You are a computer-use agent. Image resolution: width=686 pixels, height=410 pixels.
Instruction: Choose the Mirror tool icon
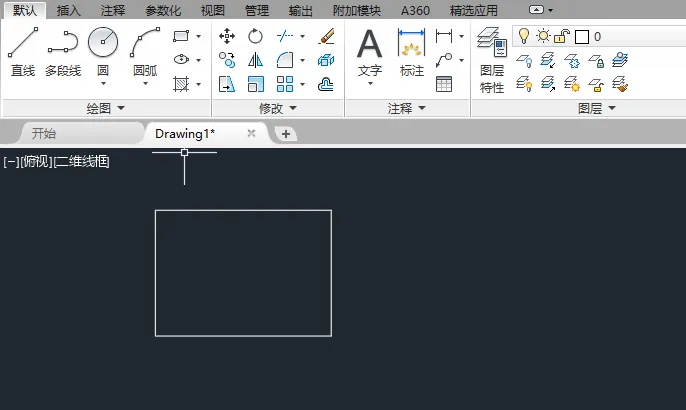255,60
